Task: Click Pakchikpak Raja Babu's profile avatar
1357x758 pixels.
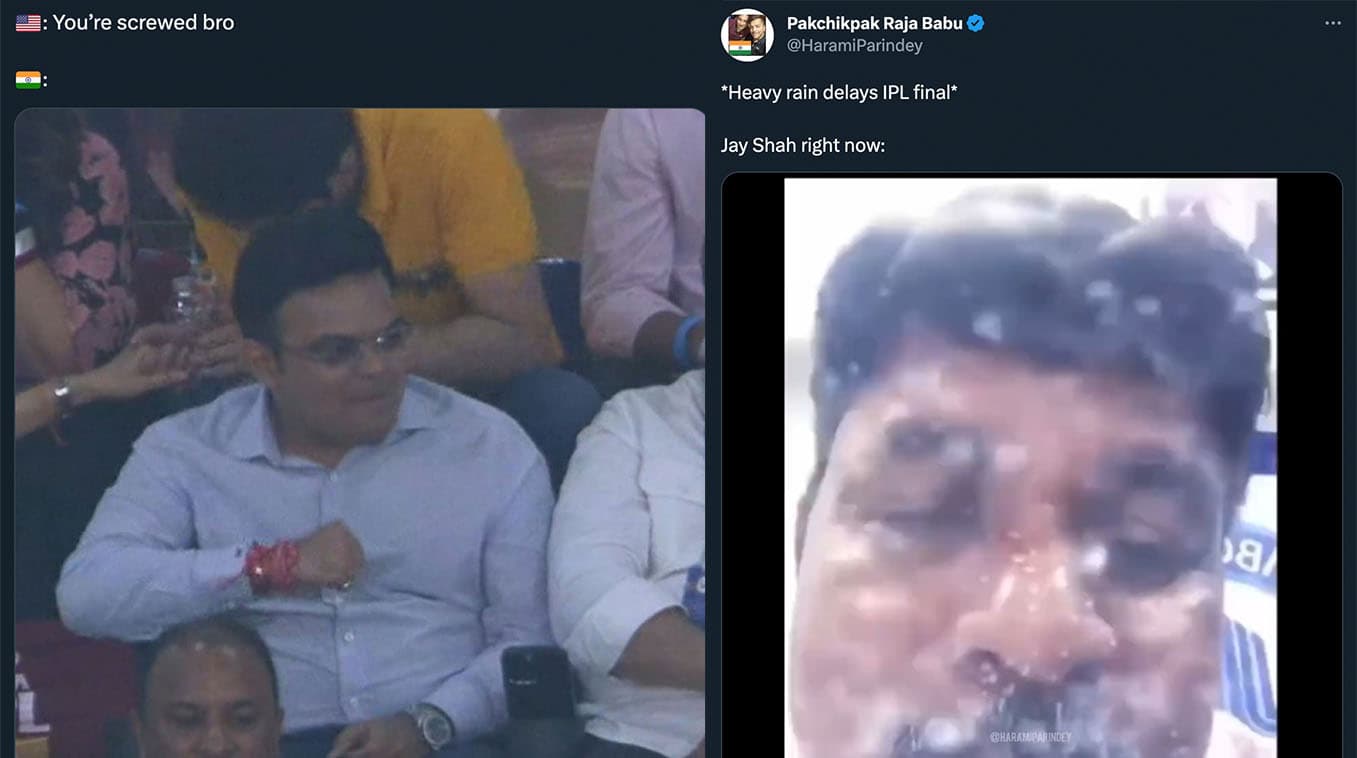Action: click(746, 36)
